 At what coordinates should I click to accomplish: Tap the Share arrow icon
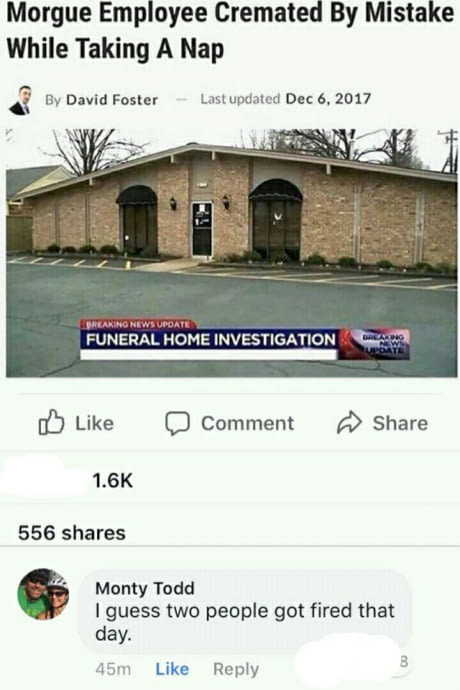(349, 423)
